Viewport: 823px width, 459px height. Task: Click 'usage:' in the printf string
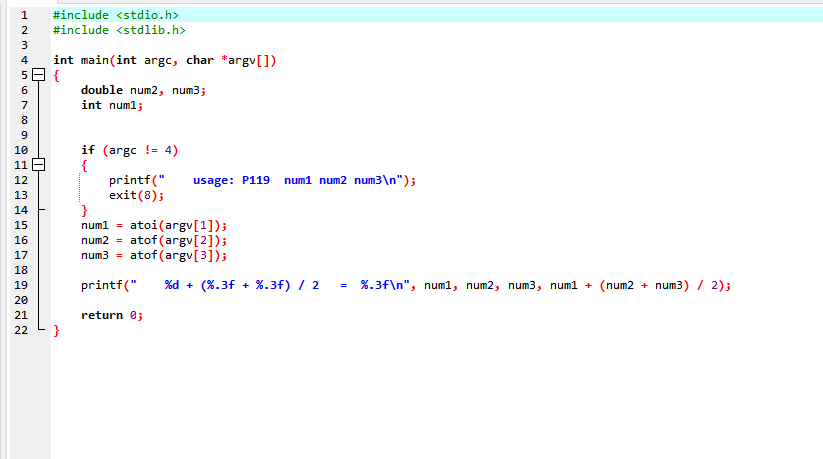pos(214,181)
